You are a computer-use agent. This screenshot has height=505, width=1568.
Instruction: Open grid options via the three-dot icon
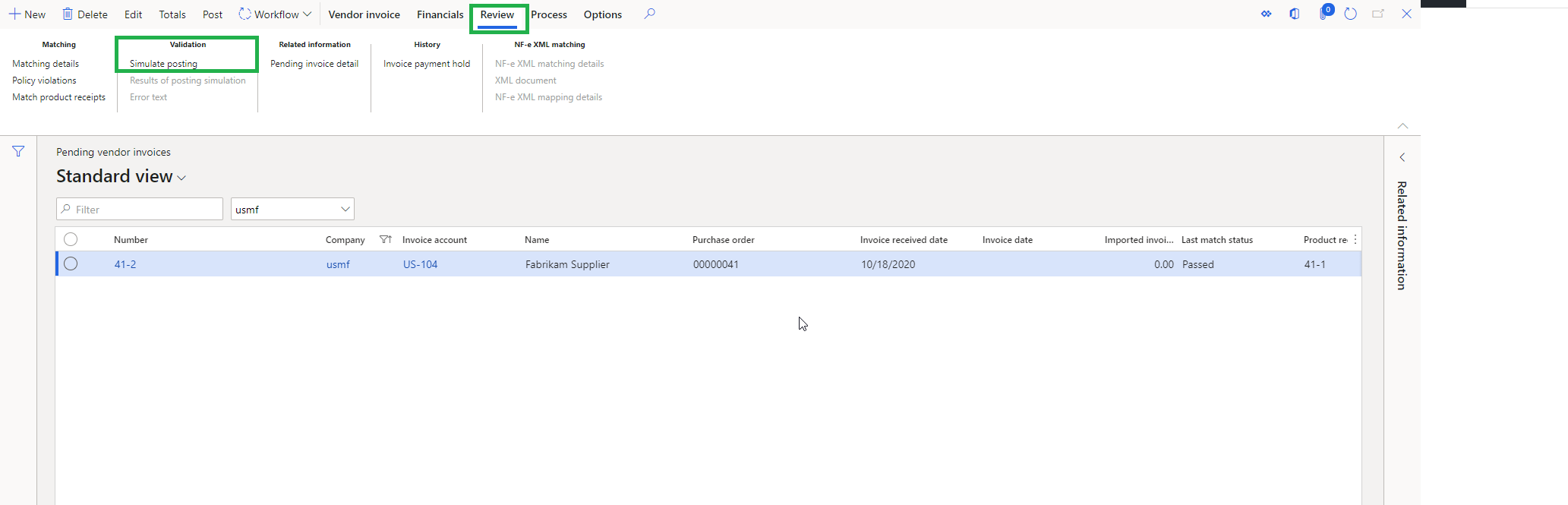tap(1355, 240)
